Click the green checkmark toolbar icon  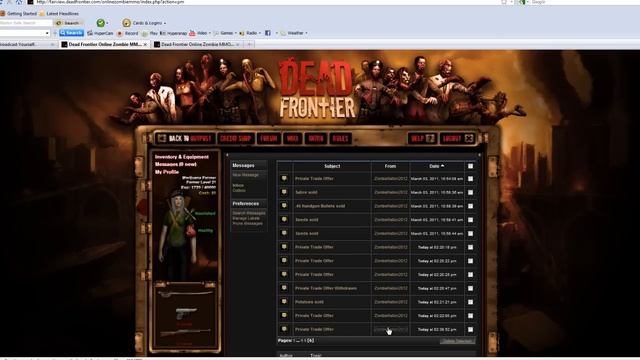[100, 23]
